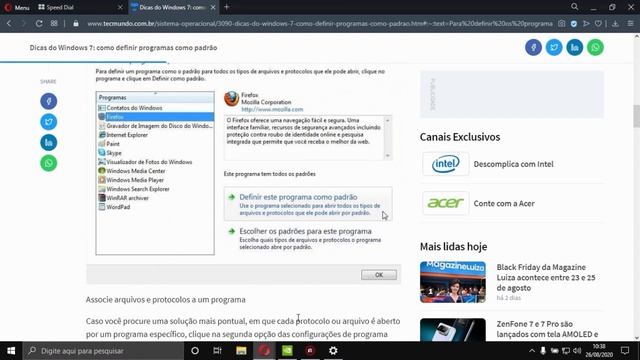This screenshot has height=360, width=640.
Task: Open the Opera Menu button
Action: [x=17, y=7]
